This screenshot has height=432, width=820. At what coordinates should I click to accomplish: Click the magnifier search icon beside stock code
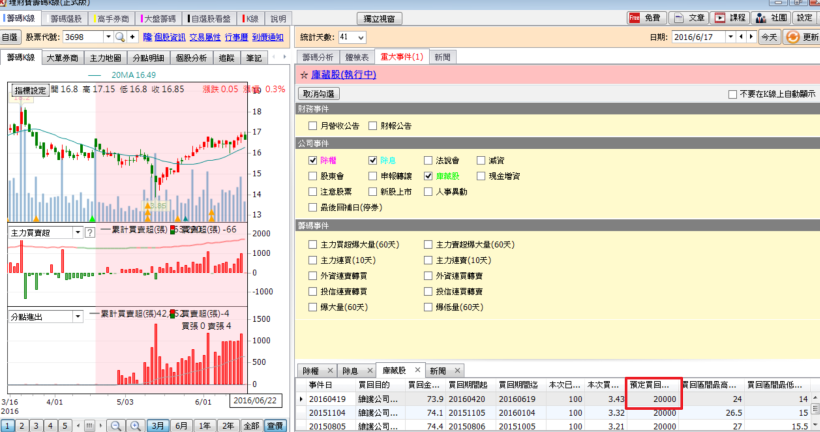pyautogui.click(x=119, y=37)
